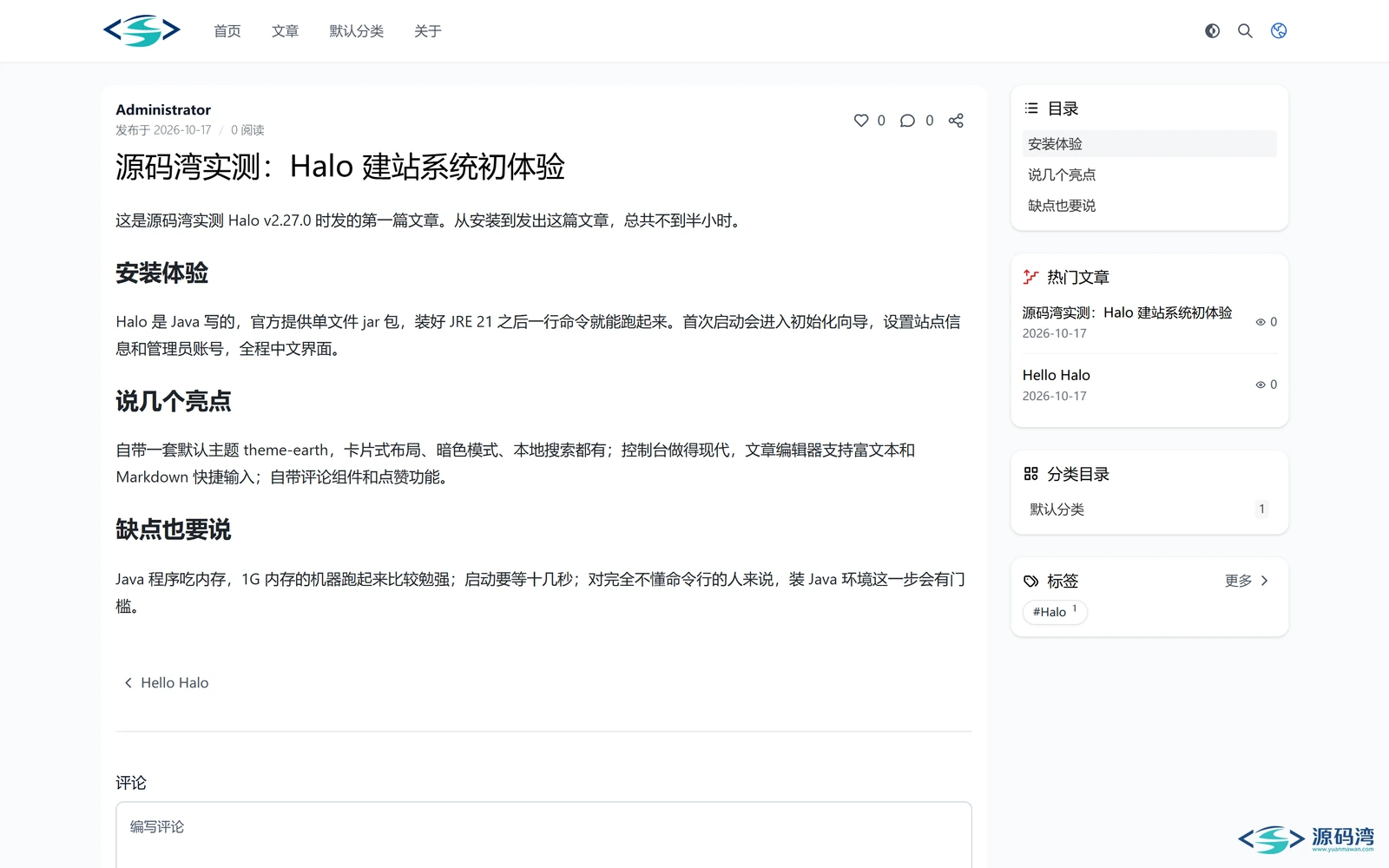The width and height of the screenshot is (1389, 868).
Task: Jump to 缺点也要说 in the table of contents
Action: tap(1149, 206)
